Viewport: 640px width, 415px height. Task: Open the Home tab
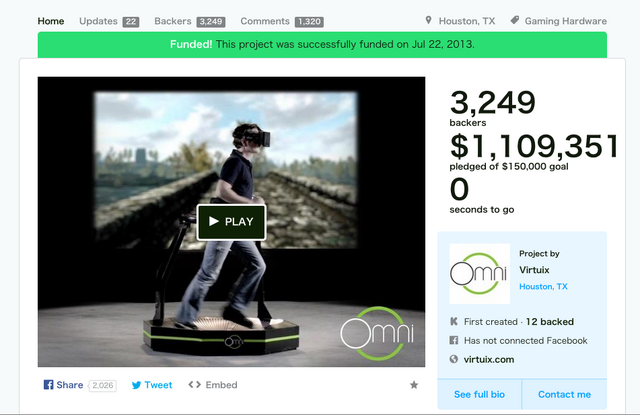[51, 21]
